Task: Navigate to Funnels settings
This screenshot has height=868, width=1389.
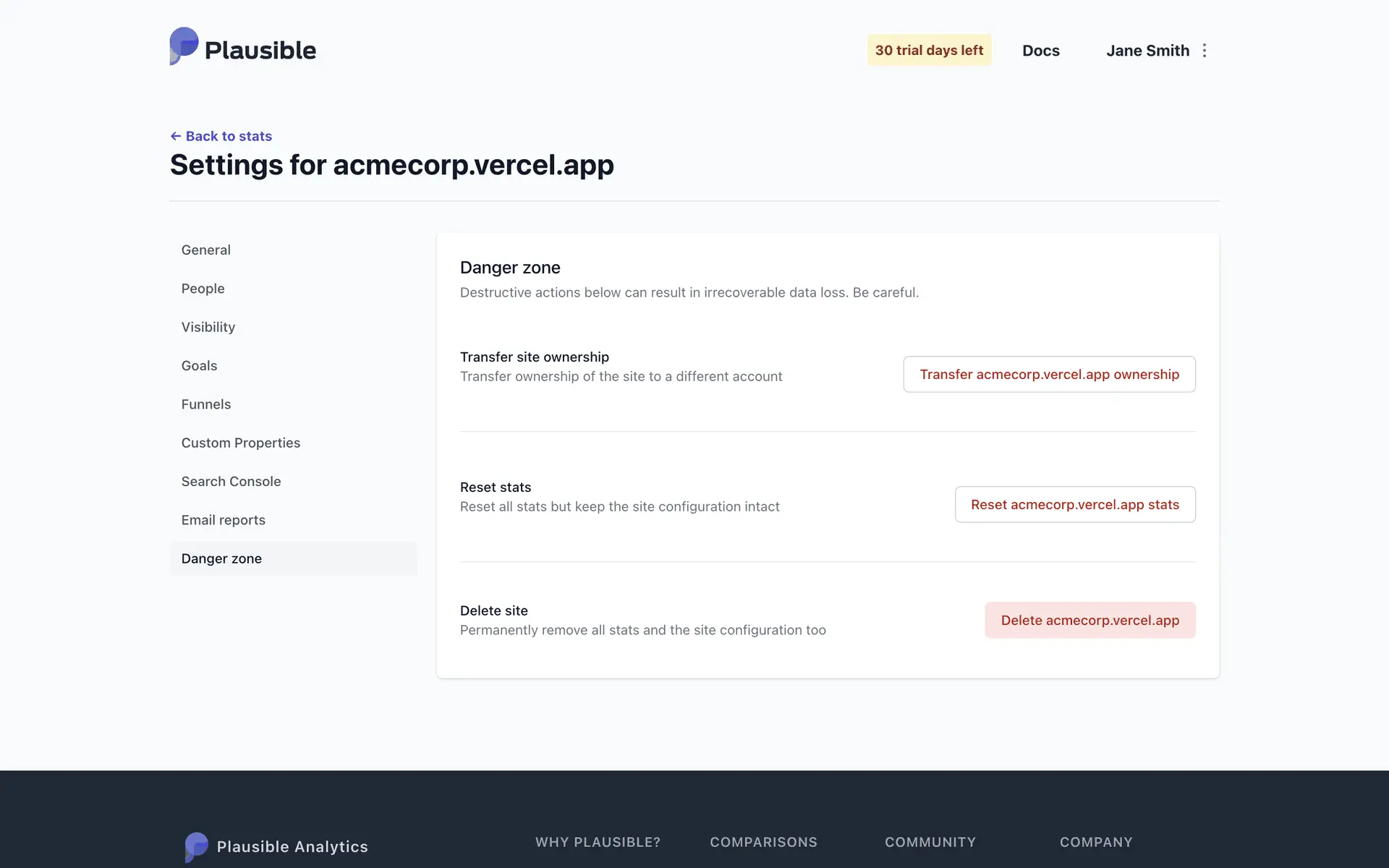Action: (206, 404)
